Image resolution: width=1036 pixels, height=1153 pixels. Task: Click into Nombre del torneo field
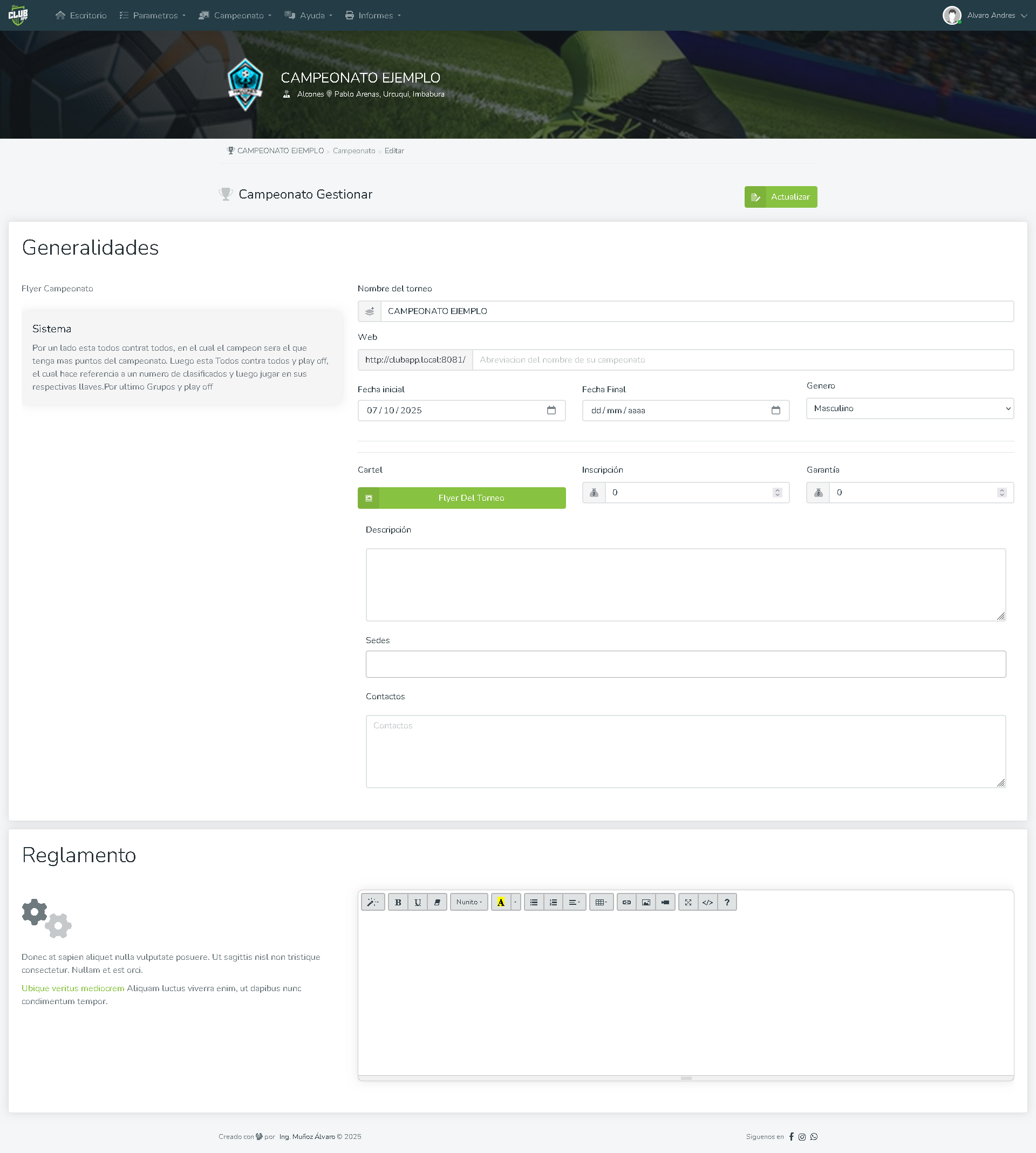pyautogui.click(x=697, y=311)
